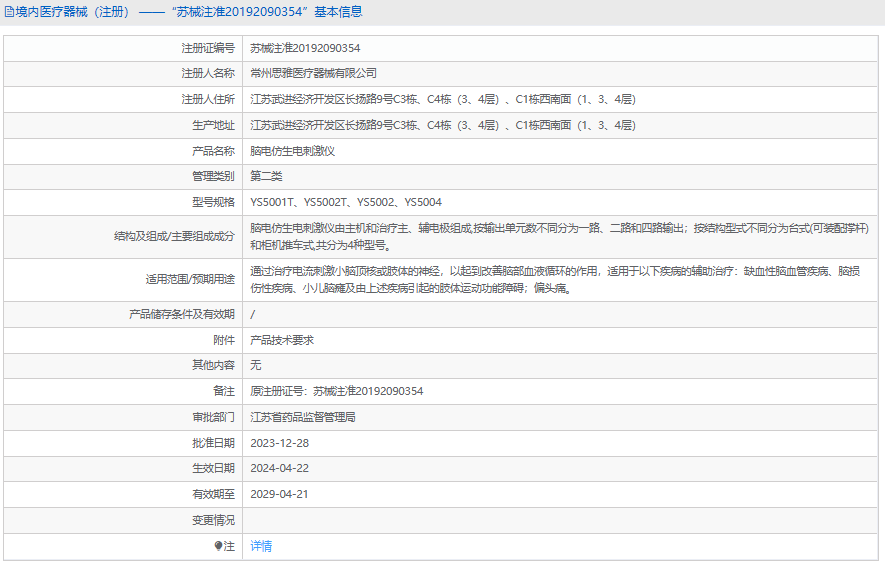The height and width of the screenshot is (566, 885).
Task: Open the 详情 link
Action: click(x=261, y=546)
